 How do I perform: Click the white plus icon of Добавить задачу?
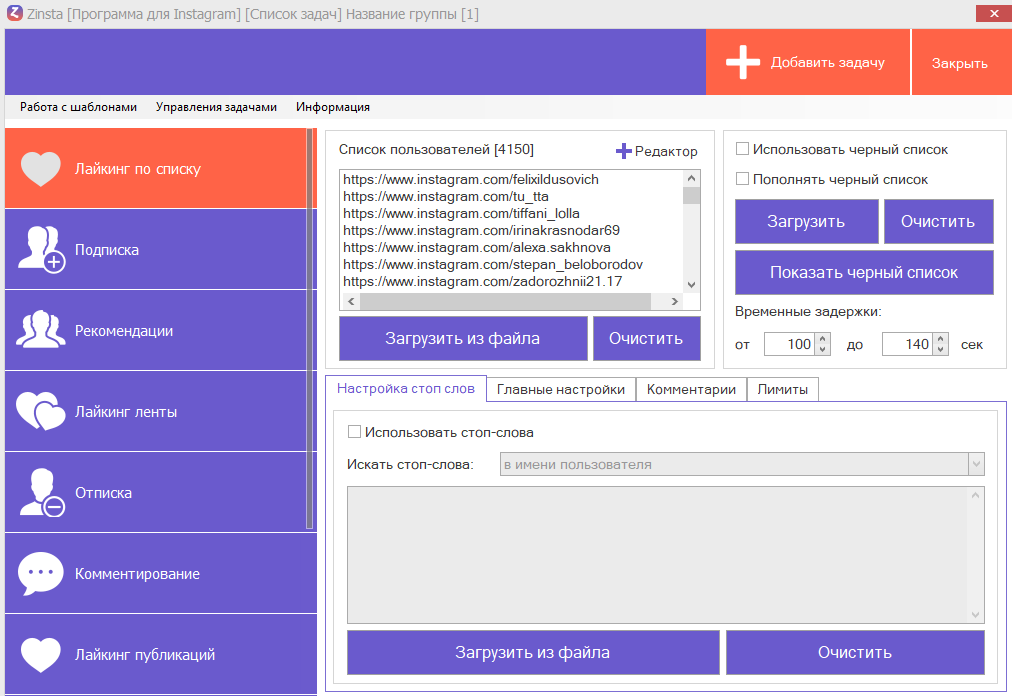coord(743,63)
